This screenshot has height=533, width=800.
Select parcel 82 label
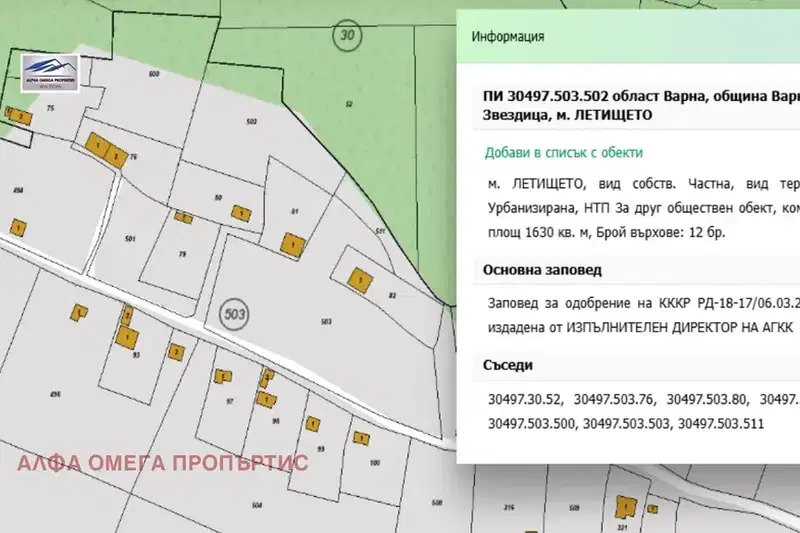pyautogui.click(x=392, y=295)
